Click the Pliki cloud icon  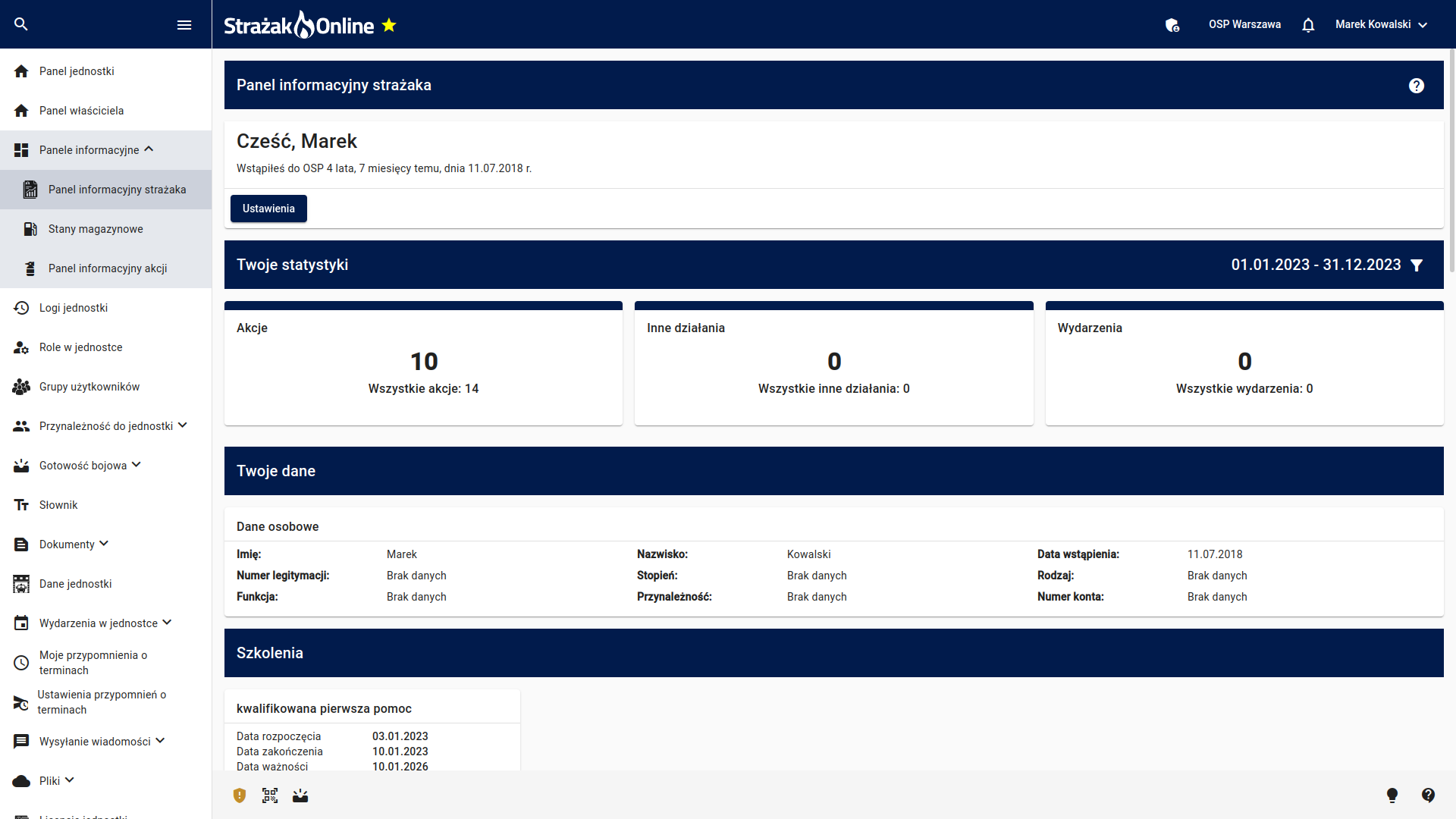tap(21, 781)
